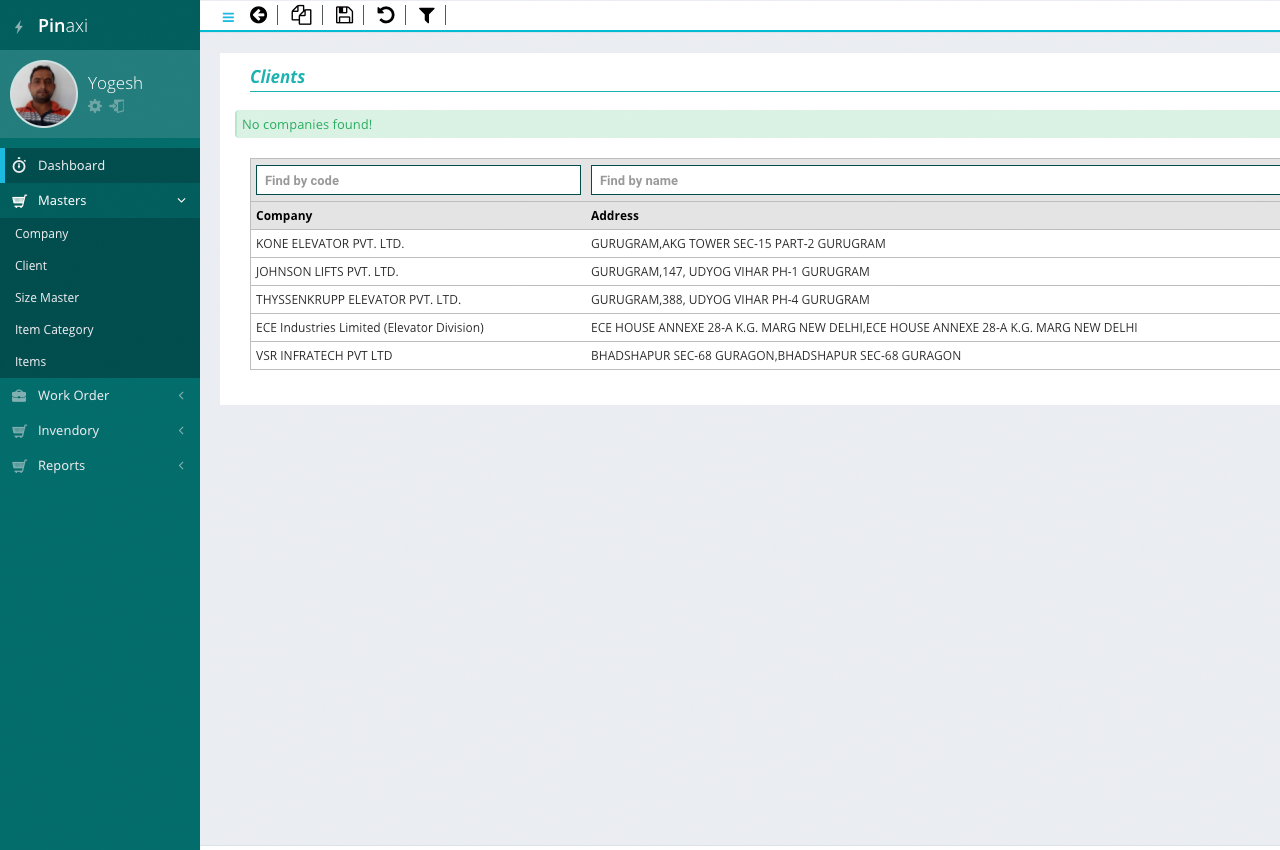Click the logout icon beside the gear
The image size is (1280, 850).
tap(117, 106)
